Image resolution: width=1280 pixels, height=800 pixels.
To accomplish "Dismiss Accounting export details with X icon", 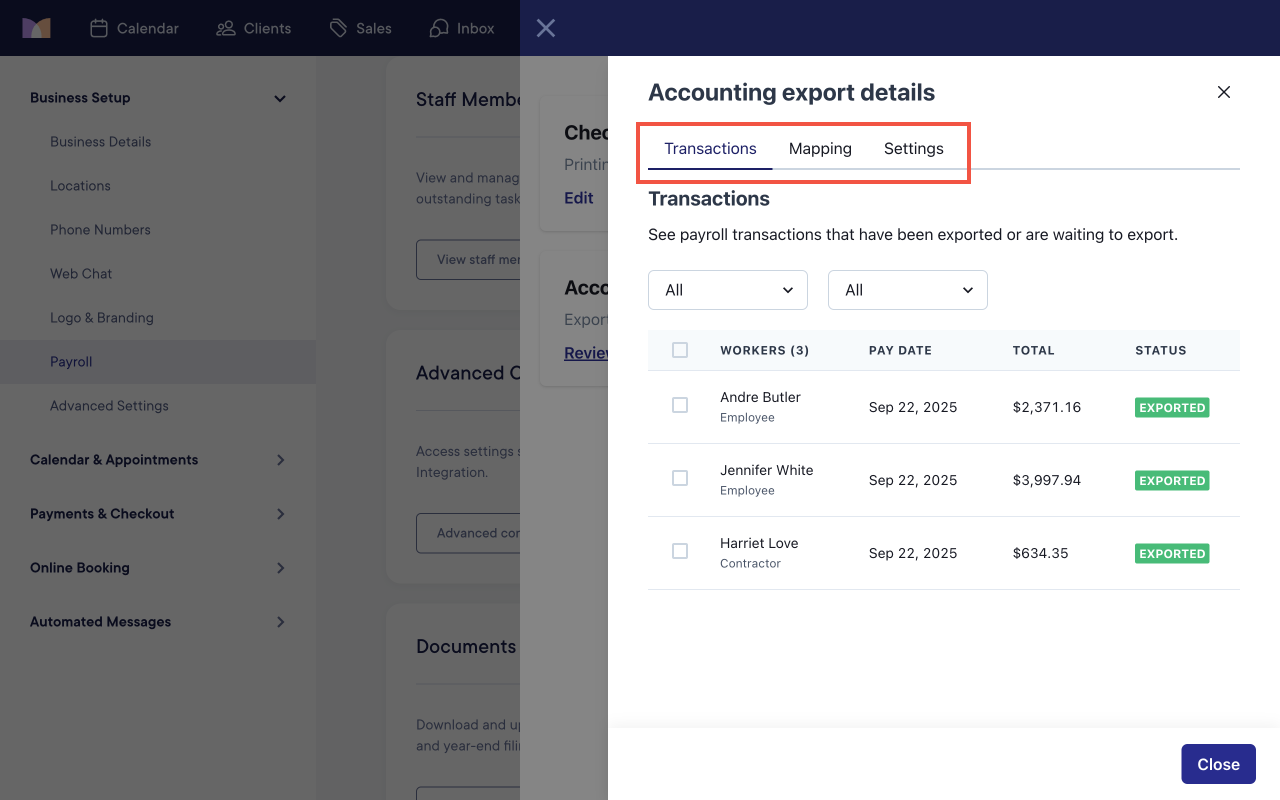I will click(1224, 92).
